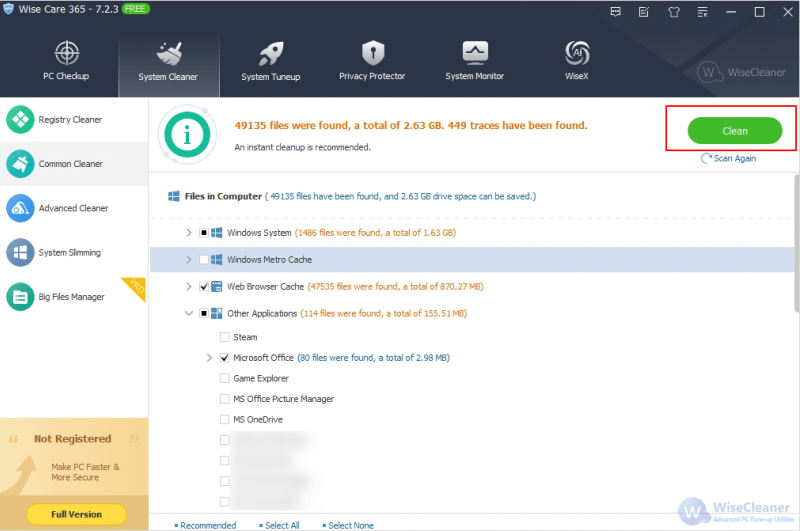Image resolution: width=800 pixels, height=531 pixels.
Task: Open the Privacy Protector shield icon
Action: click(x=373, y=53)
